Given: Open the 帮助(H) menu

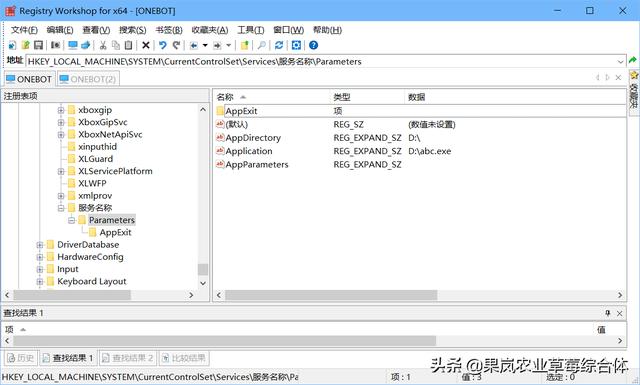Looking at the screenshot, I should click(327, 30).
